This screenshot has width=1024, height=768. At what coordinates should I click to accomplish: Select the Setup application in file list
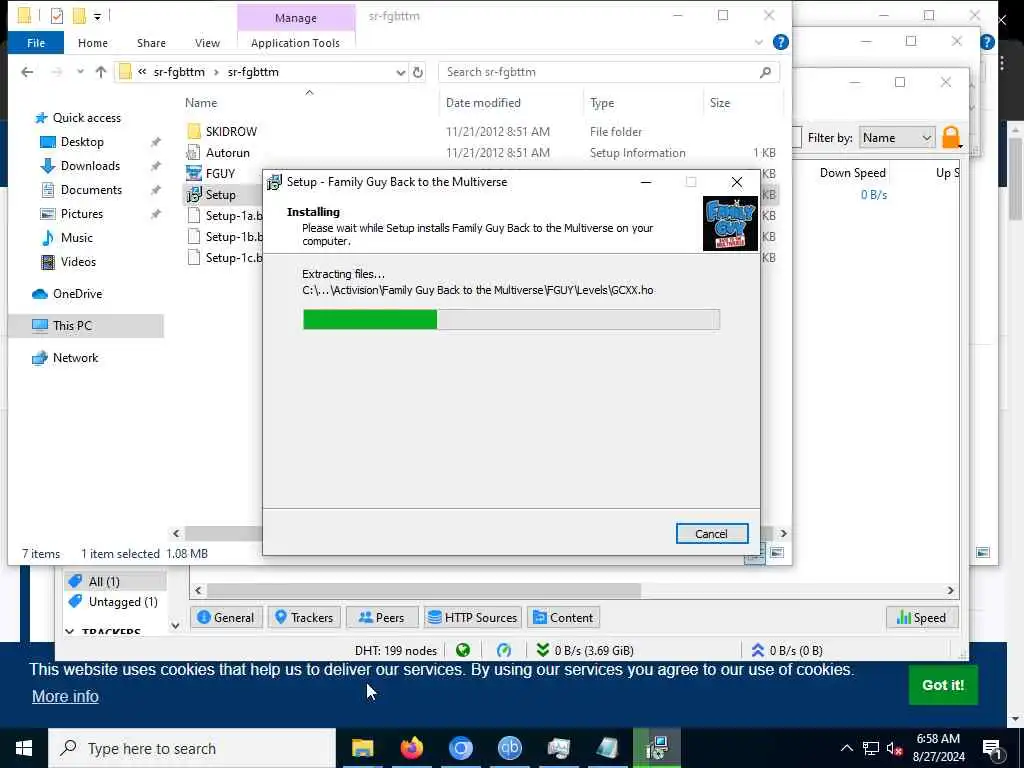tap(220, 195)
